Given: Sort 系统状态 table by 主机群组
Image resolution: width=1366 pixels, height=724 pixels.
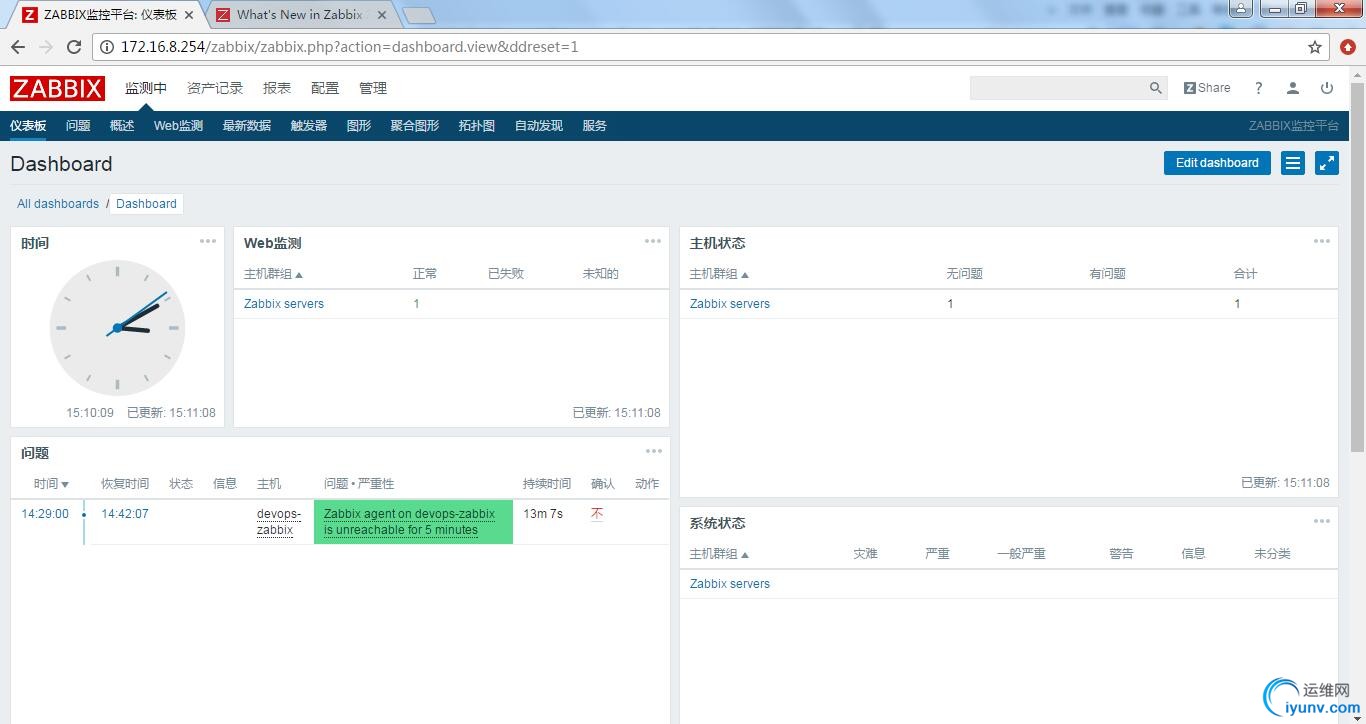Looking at the screenshot, I should 719,554.
